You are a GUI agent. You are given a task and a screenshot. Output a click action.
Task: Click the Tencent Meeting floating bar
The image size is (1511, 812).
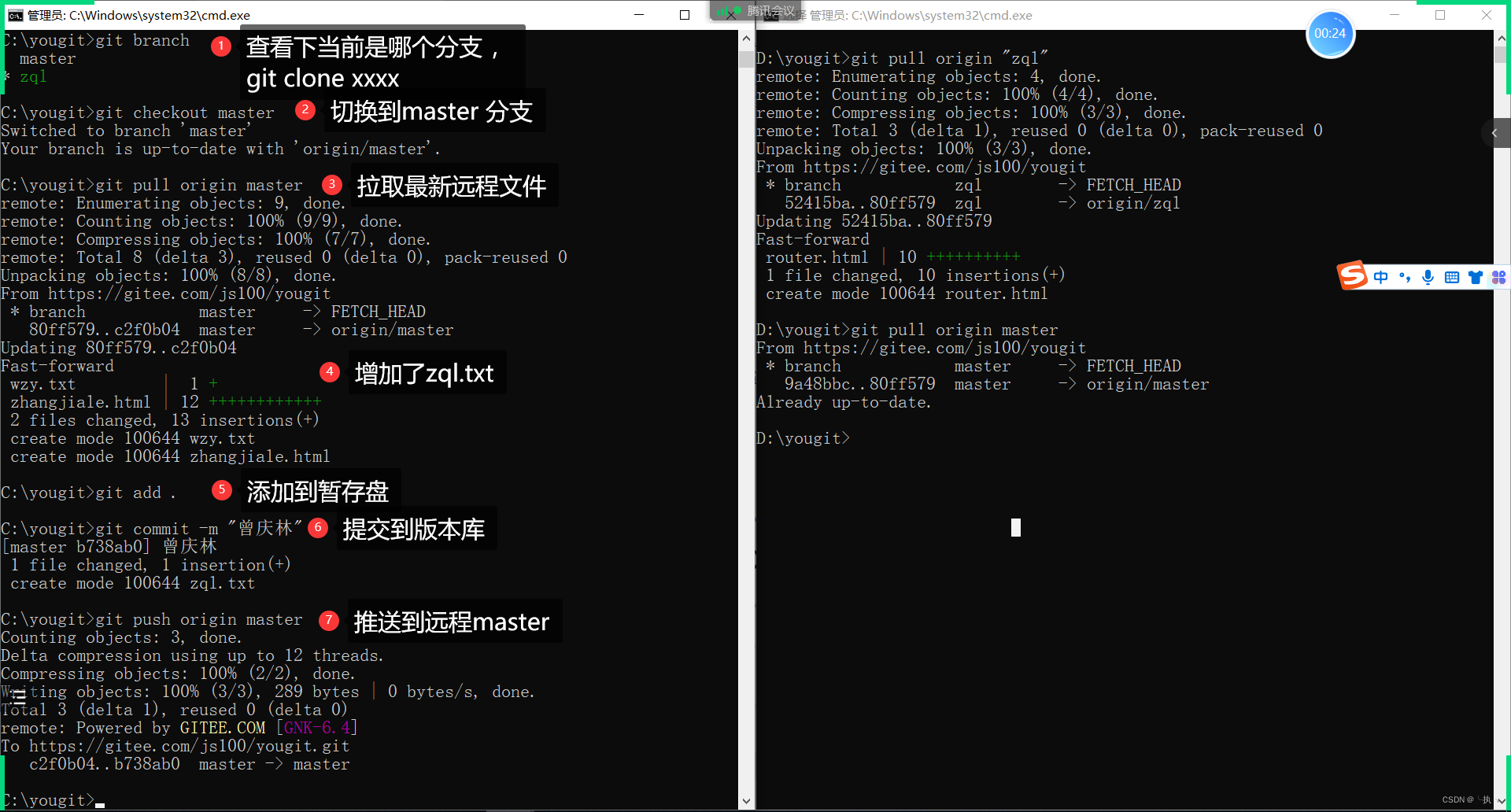[755, 10]
